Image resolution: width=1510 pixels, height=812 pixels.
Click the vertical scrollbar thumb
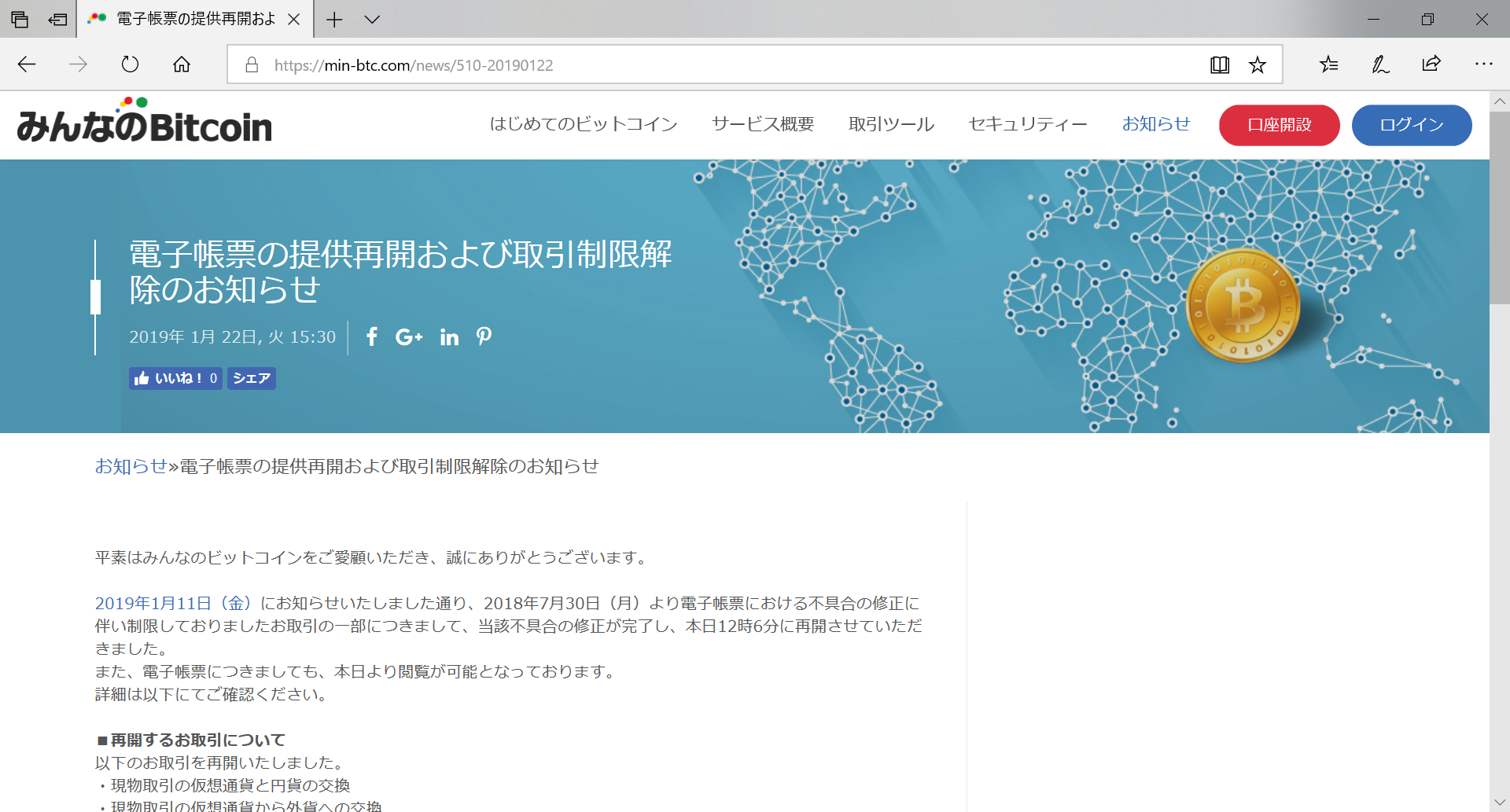[x=1500, y=207]
